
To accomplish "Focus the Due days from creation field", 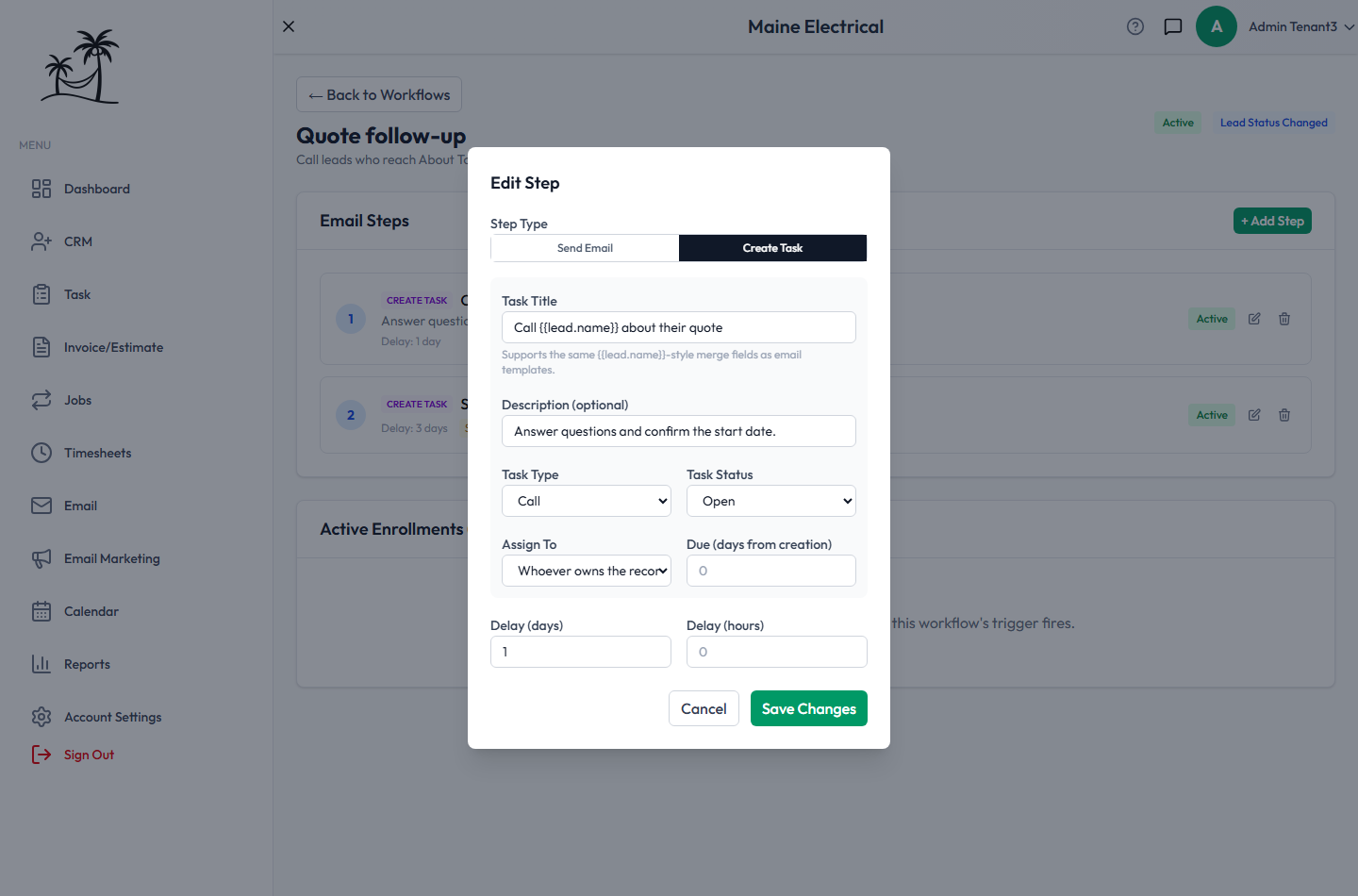I will pos(771,571).
